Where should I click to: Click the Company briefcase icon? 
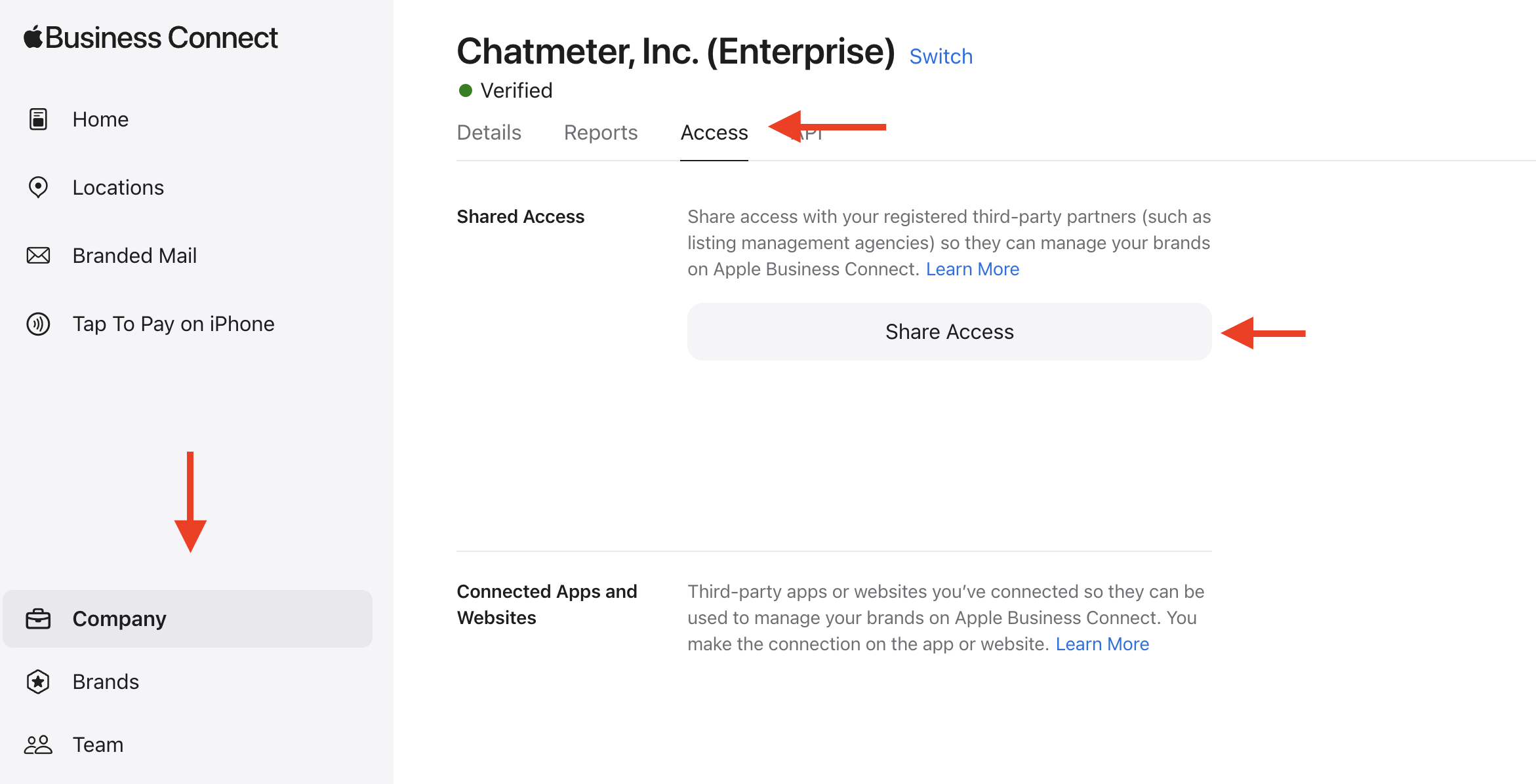pyautogui.click(x=38, y=619)
